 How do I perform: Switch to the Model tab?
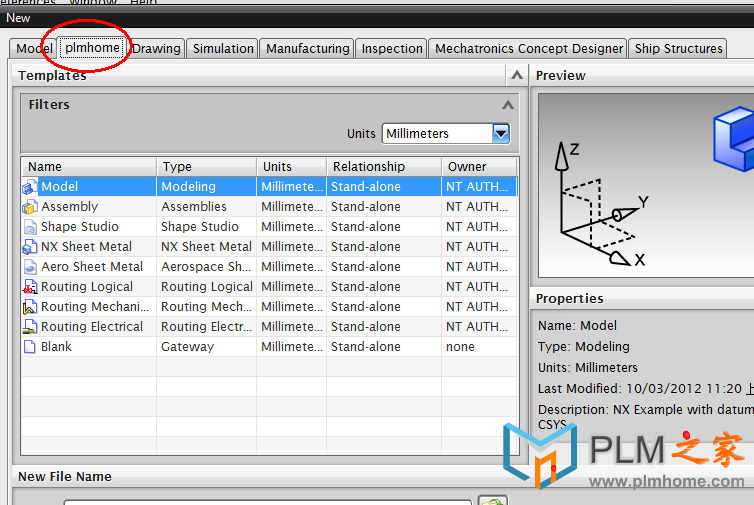[x=33, y=49]
